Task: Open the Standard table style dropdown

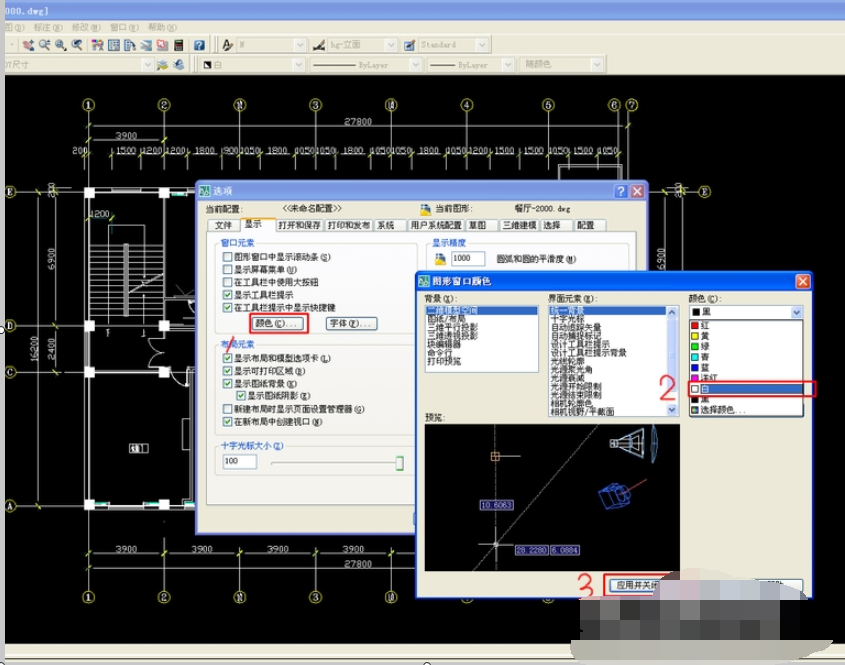Action: click(x=482, y=45)
